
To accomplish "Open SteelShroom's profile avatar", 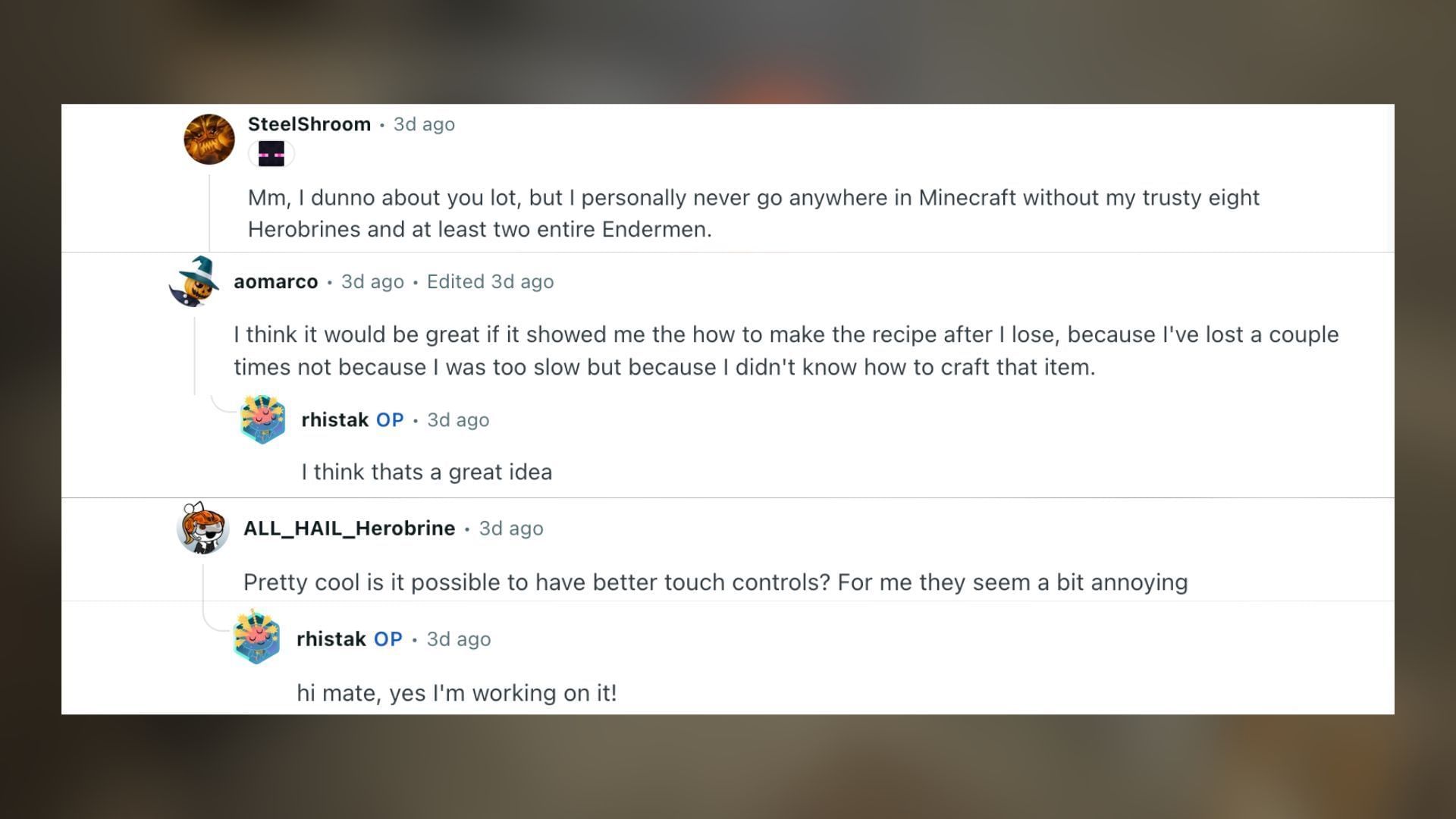I will click(209, 140).
